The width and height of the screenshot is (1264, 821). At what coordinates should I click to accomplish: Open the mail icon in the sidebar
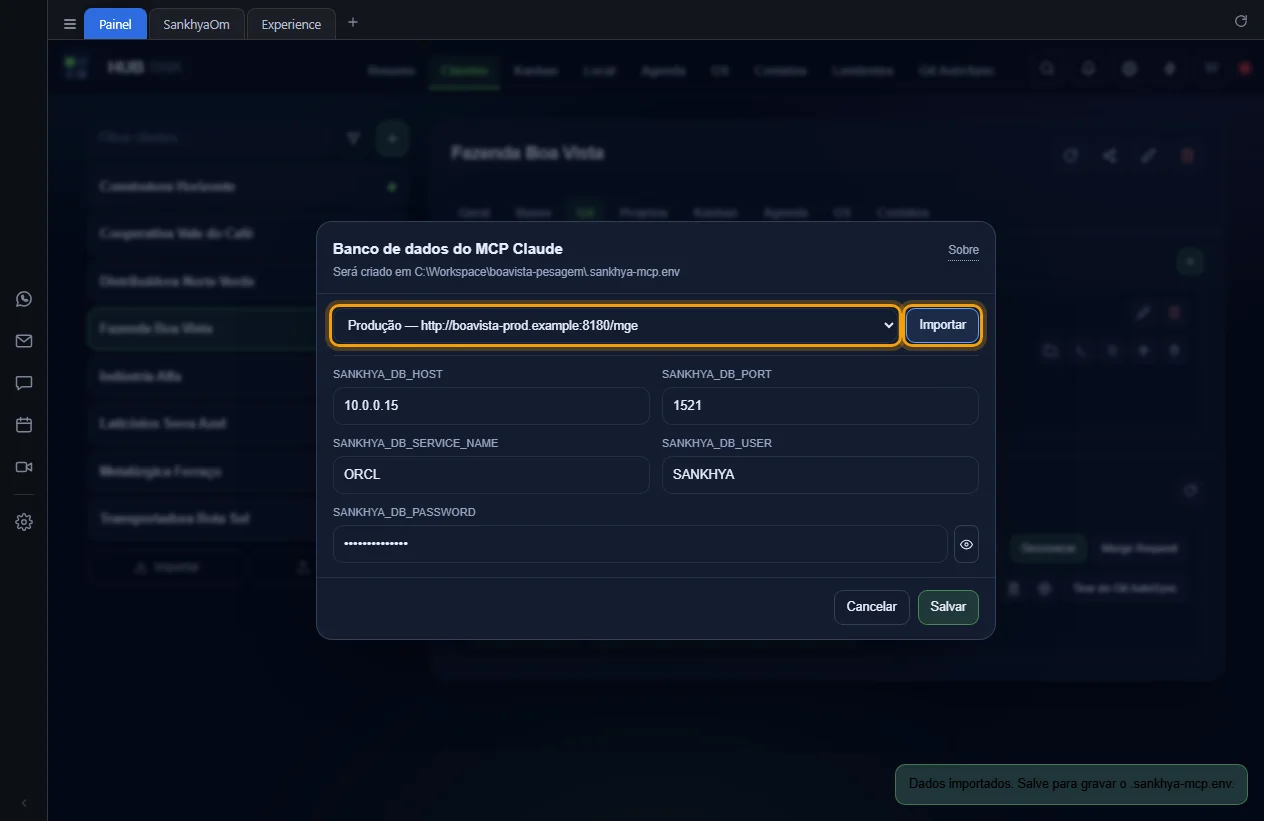pos(24,341)
